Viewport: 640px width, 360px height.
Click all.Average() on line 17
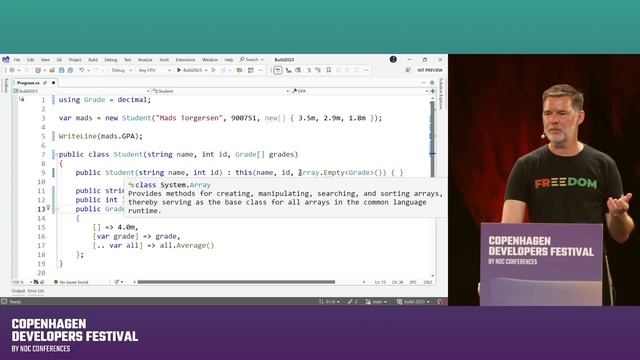point(187,245)
